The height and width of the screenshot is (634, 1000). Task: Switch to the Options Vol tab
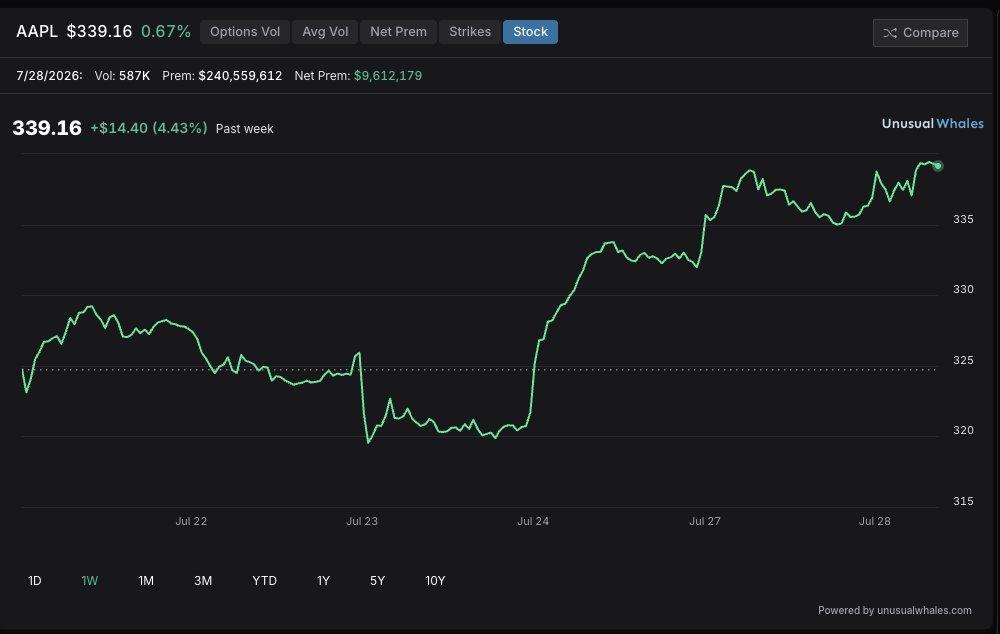pyautogui.click(x=245, y=32)
